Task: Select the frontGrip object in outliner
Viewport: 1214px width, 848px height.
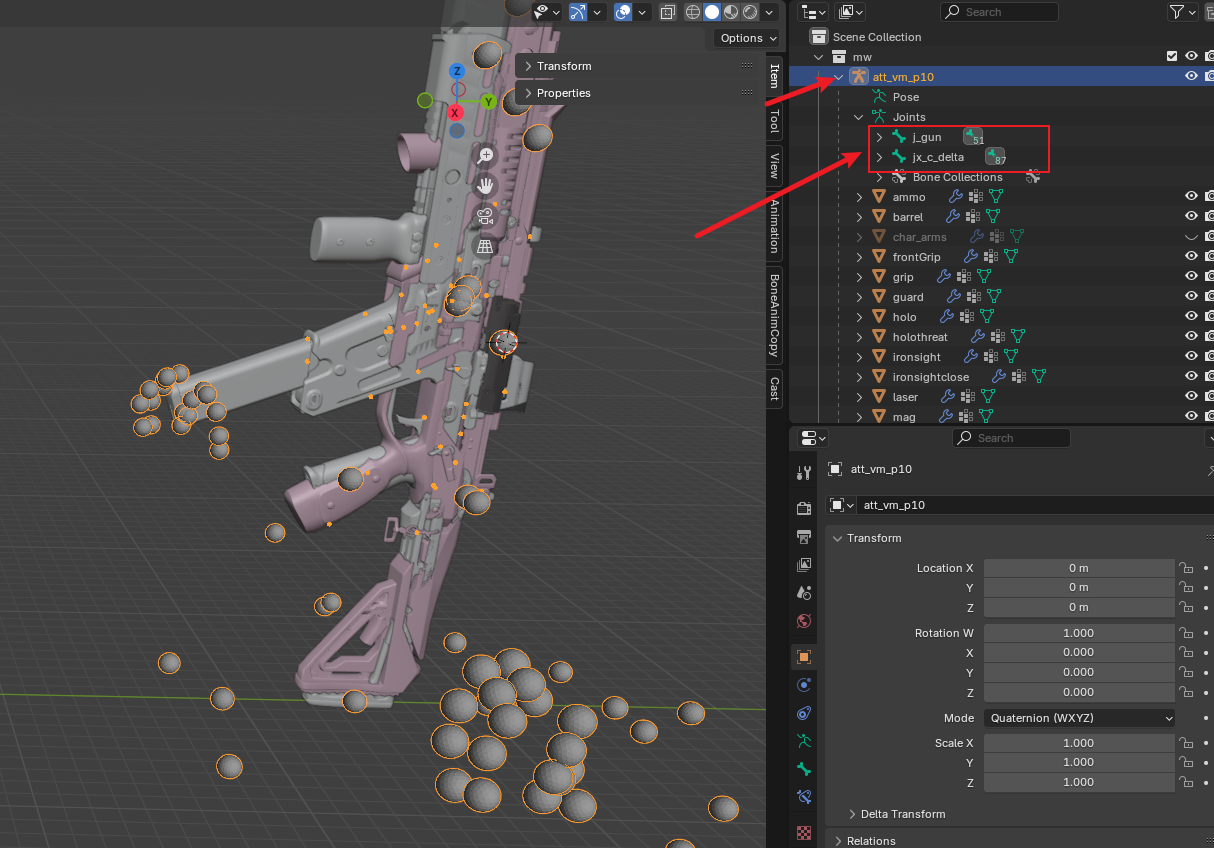Action: (916, 257)
